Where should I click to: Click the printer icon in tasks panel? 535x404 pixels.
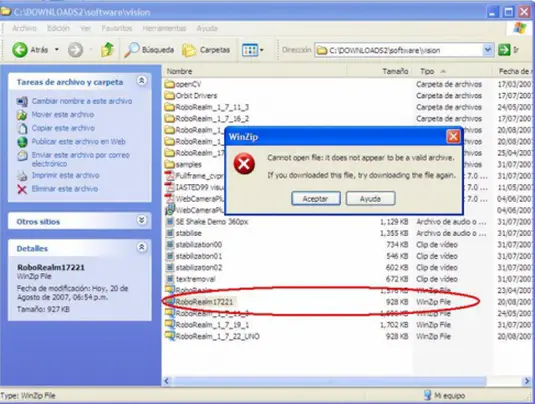click(22, 176)
